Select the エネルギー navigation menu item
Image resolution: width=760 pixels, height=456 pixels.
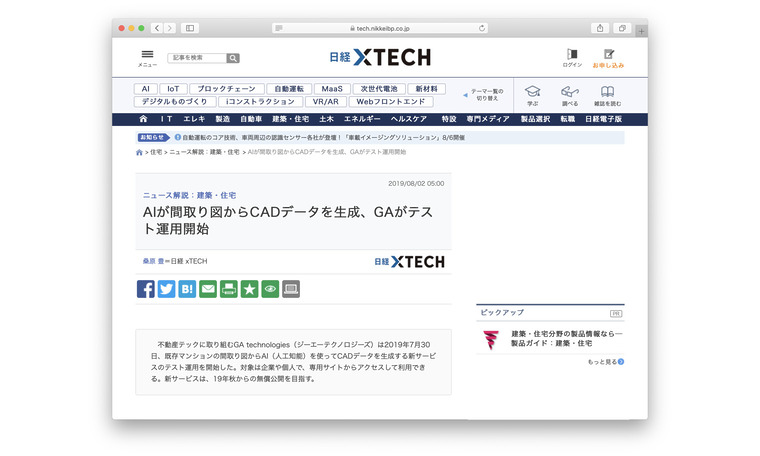click(x=361, y=119)
